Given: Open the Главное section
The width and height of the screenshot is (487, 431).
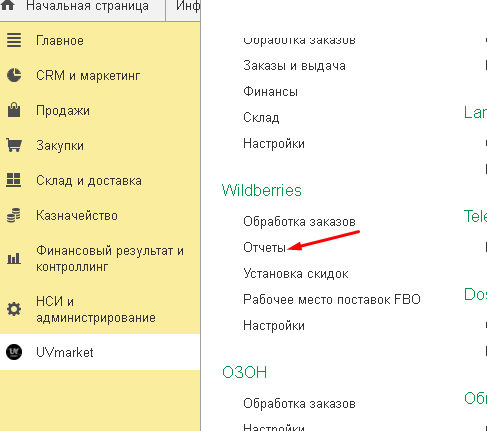Looking at the screenshot, I should pos(60,40).
